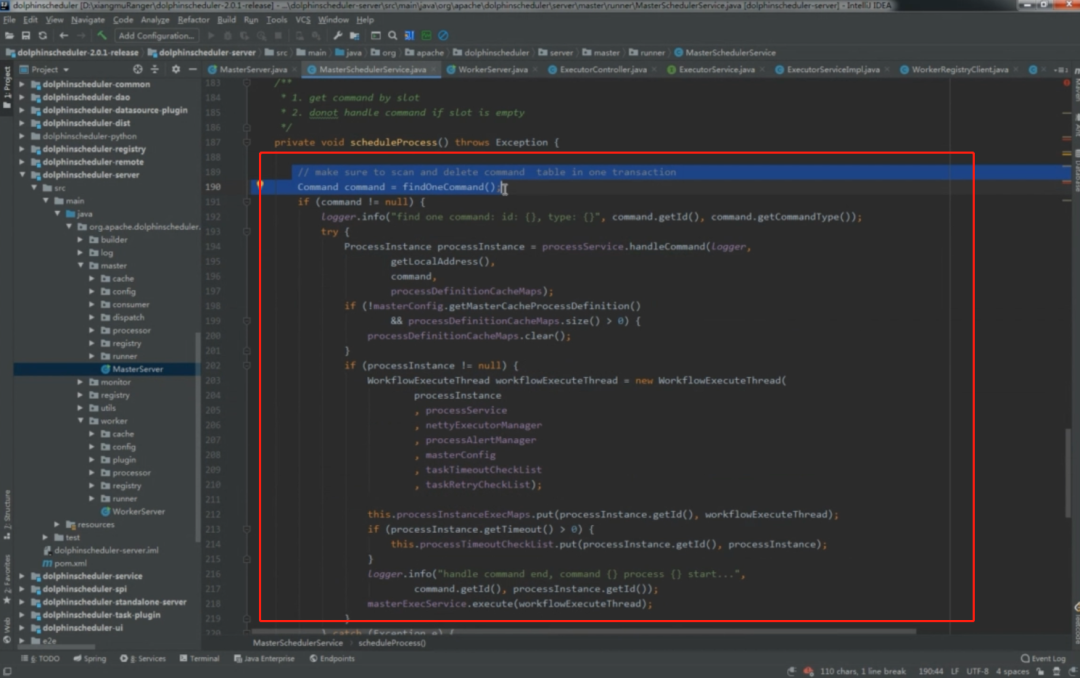Navigate back with the left arrow icon
This screenshot has width=1080, height=678.
point(63,35)
